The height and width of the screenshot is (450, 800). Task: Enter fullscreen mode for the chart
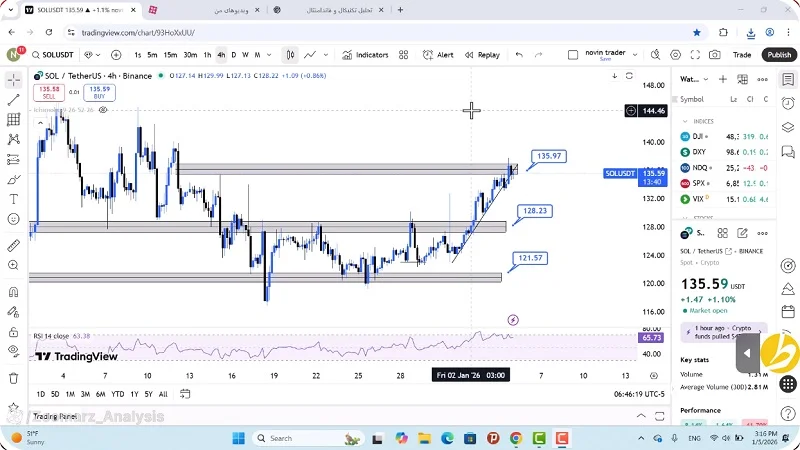pyautogui.click(x=695, y=55)
